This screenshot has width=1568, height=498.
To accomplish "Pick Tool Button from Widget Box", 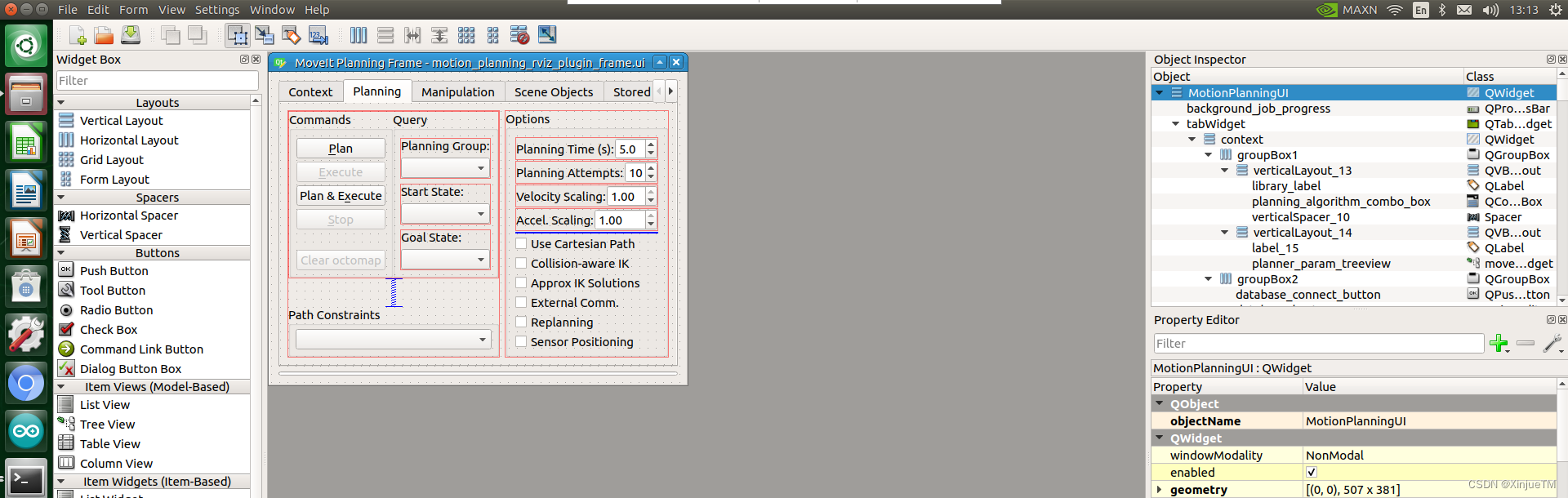I will coord(112,291).
